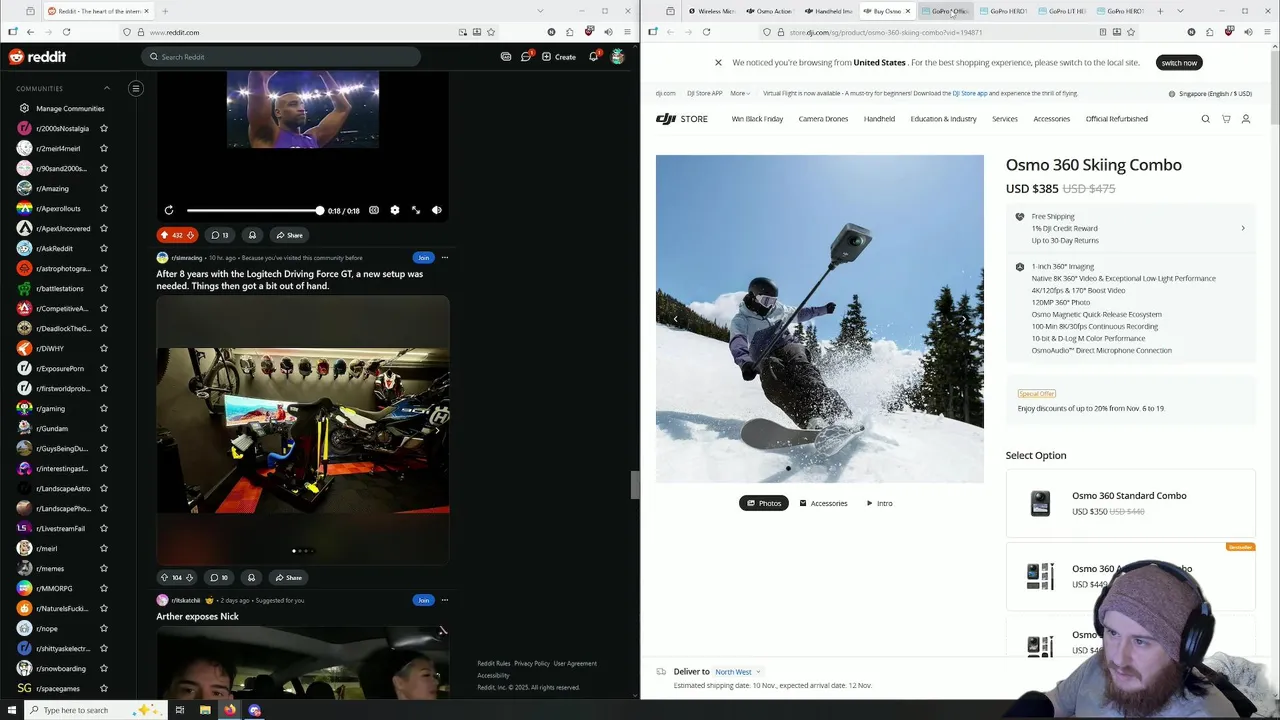Open the 13 comments button
The width and height of the screenshot is (1280, 720).
[219, 235]
